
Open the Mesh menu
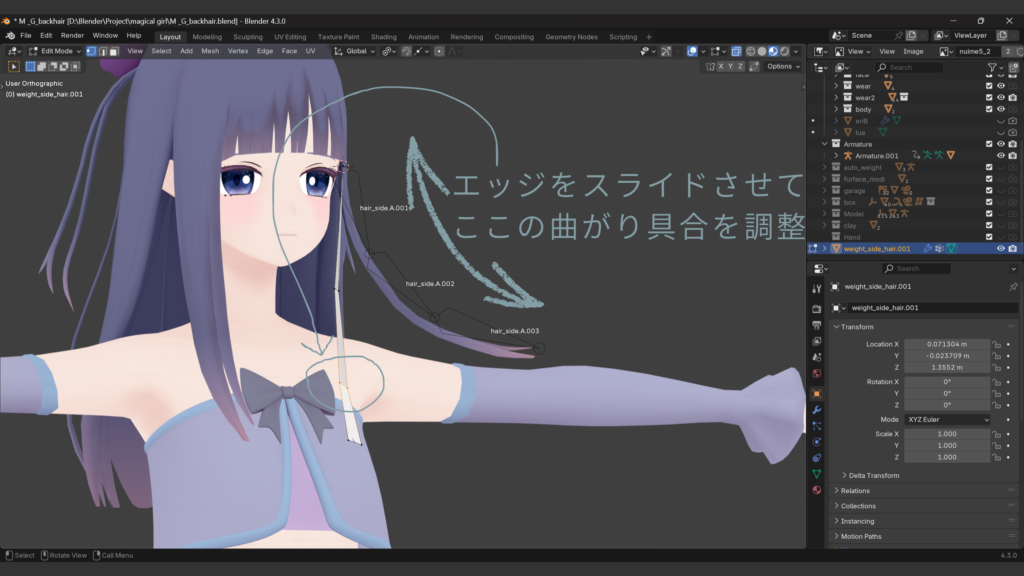tap(210, 50)
